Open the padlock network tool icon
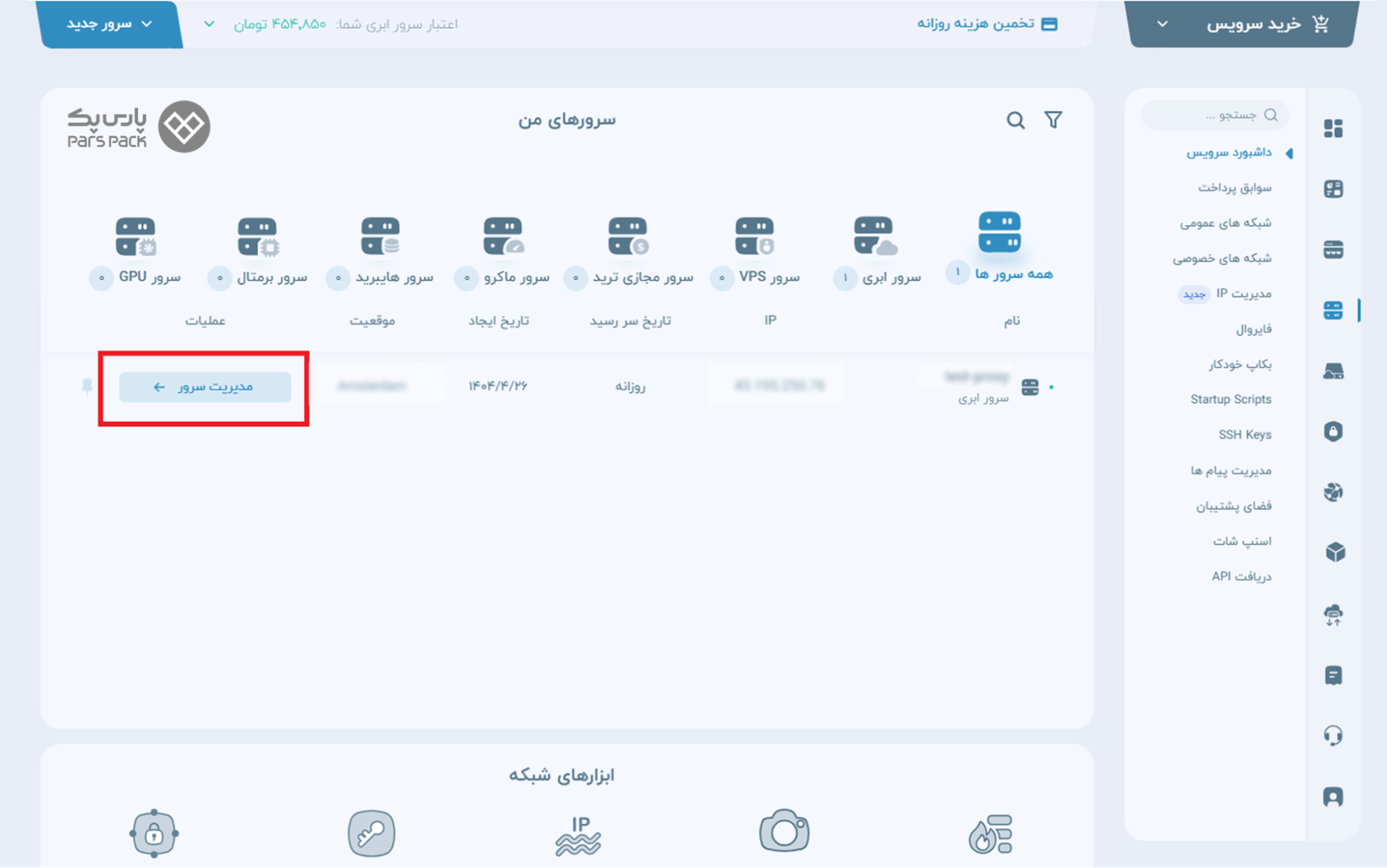 pyautogui.click(x=154, y=833)
